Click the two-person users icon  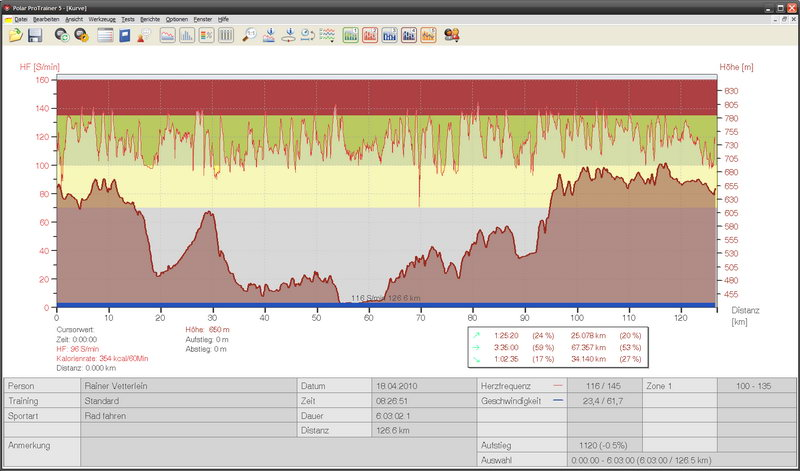[452, 35]
